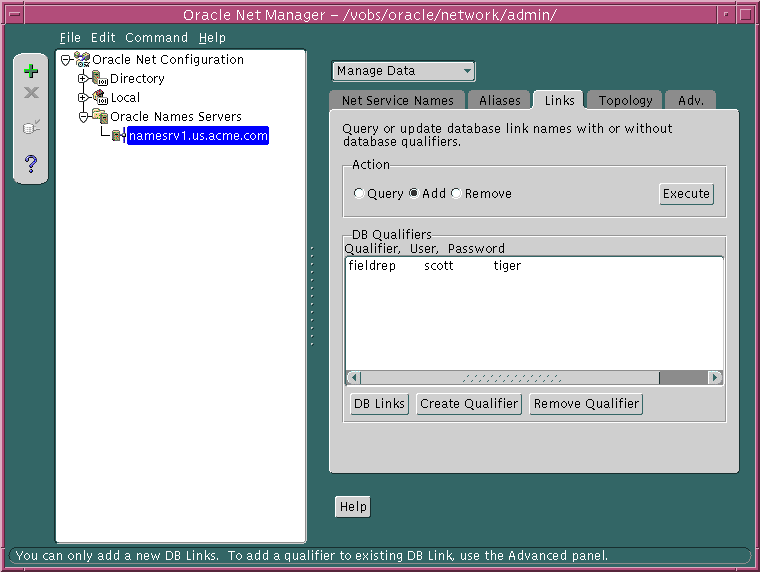Switch to the Adv. tab

(690, 100)
